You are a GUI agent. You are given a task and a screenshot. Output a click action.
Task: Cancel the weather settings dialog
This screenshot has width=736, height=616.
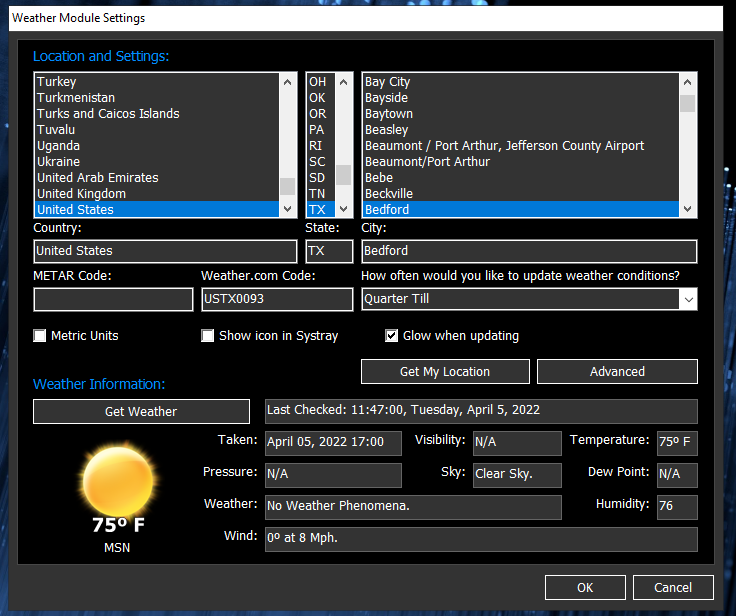pyautogui.click(x=673, y=588)
